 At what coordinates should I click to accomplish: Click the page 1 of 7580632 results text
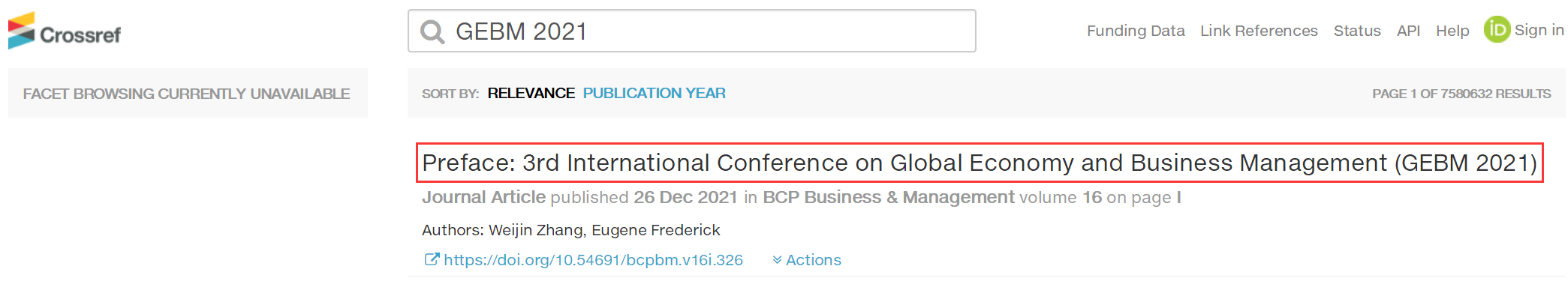pyautogui.click(x=1461, y=94)
